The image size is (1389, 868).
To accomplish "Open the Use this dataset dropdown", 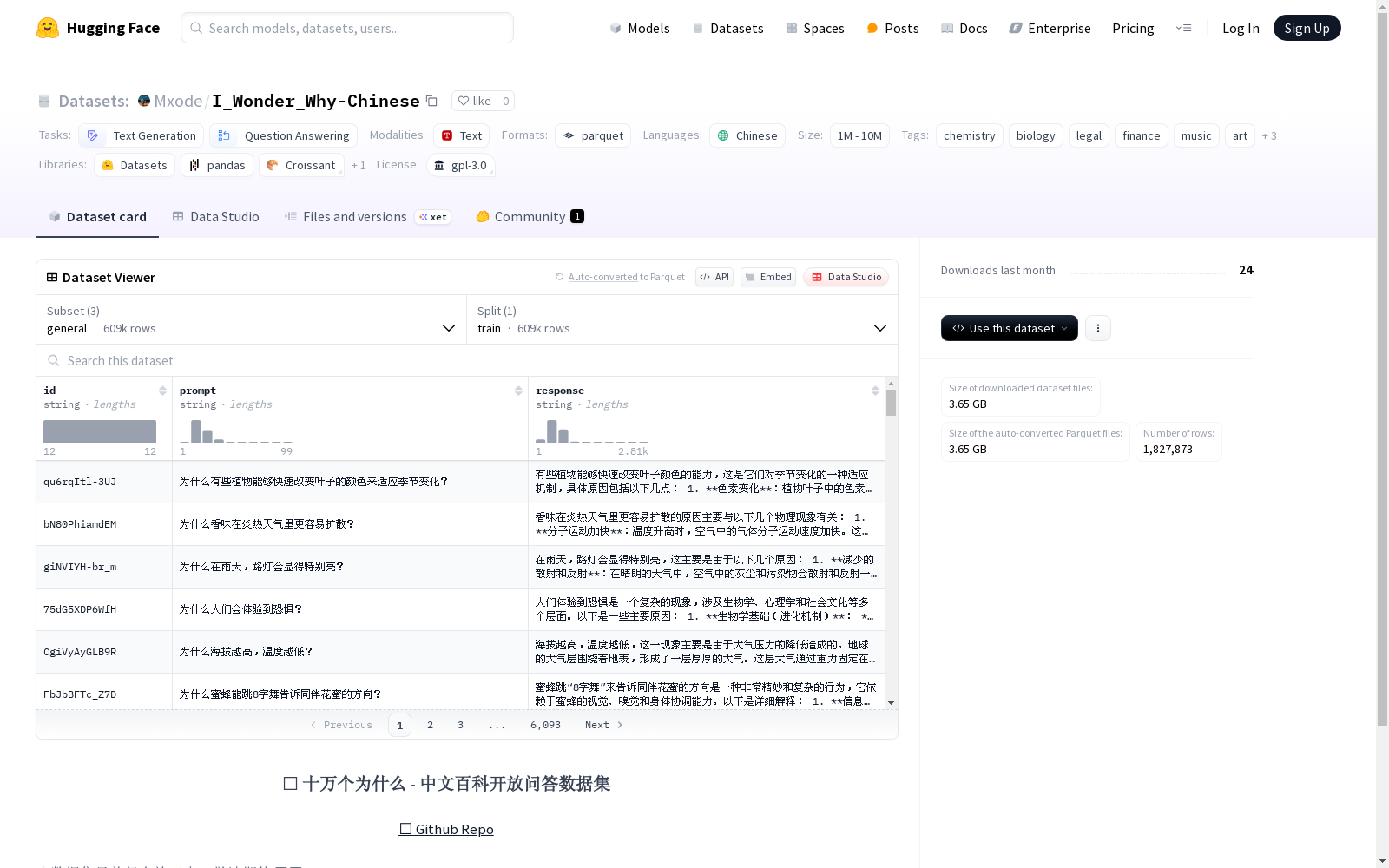I will [x=1009, y=328].
